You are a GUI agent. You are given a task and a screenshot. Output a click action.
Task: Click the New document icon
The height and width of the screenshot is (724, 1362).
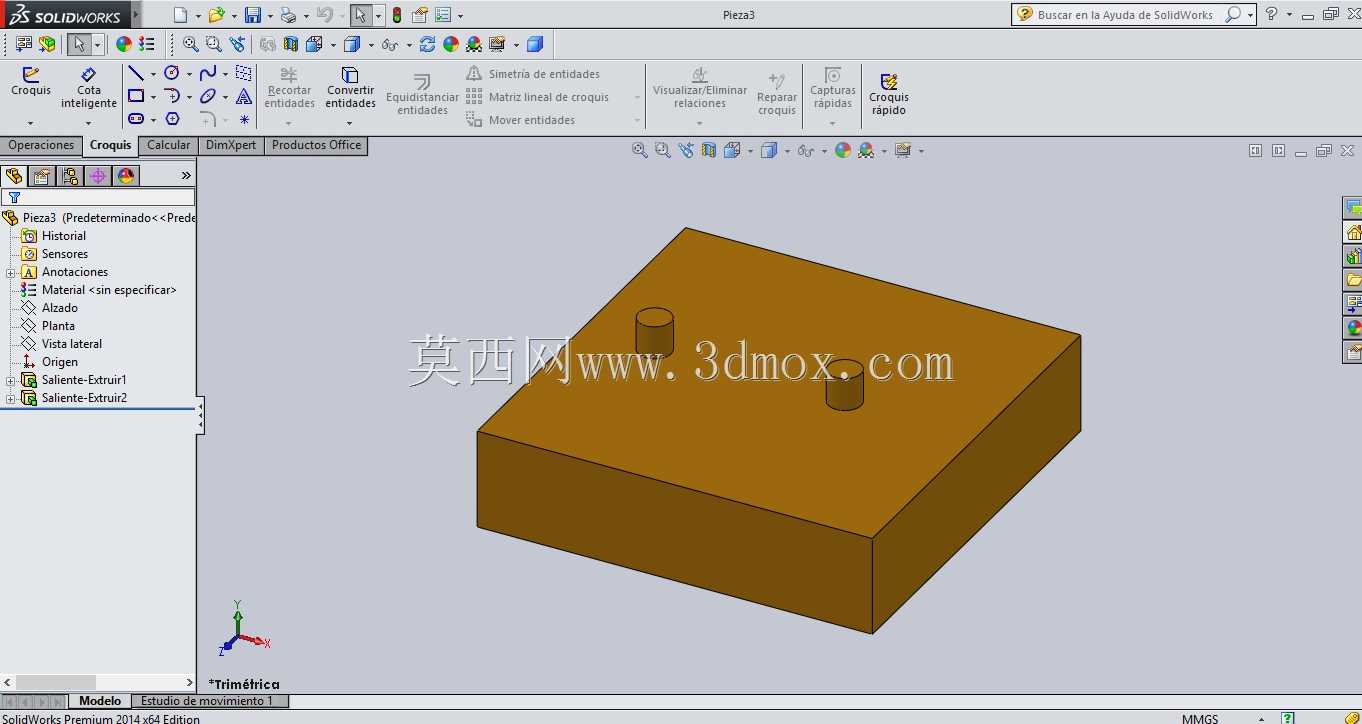pyautogui.click(x=180, y=15)
